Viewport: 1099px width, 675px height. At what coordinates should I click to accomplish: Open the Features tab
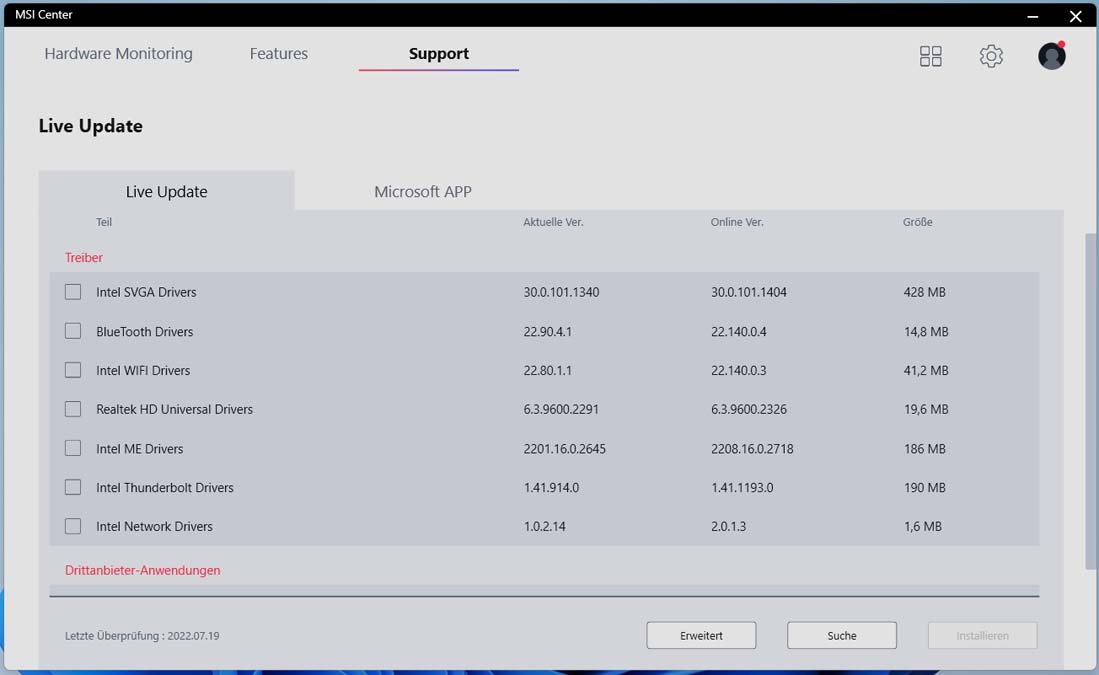pos(279,53)
